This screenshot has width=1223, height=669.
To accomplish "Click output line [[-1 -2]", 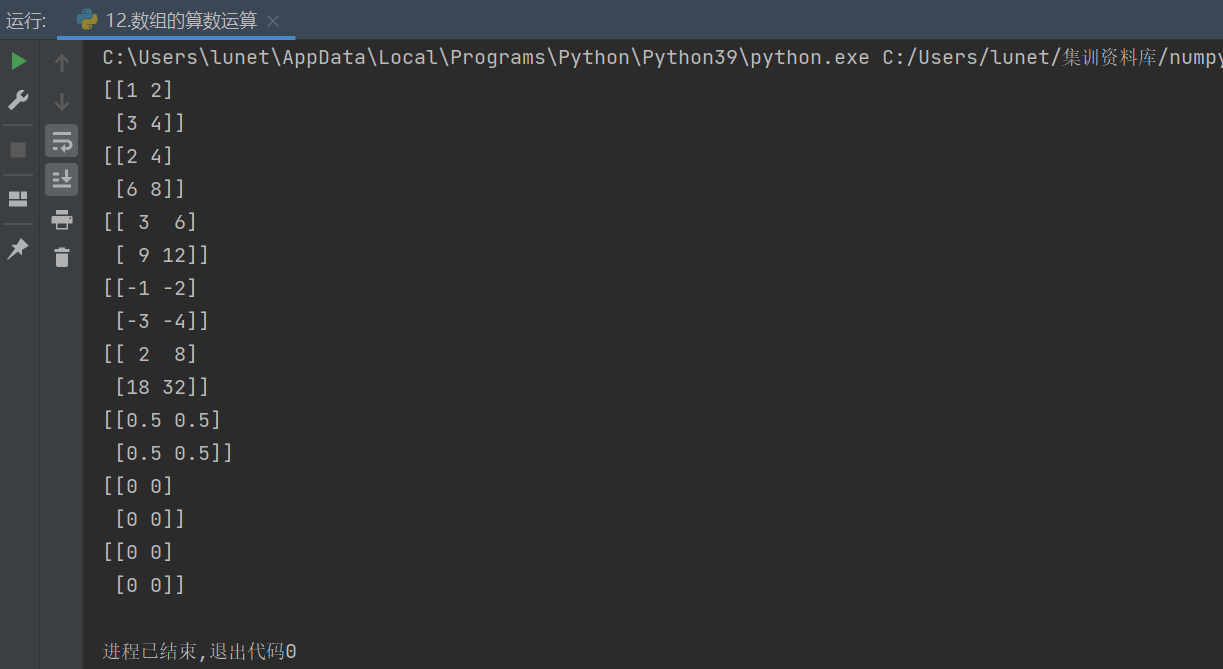I will [150, 288].
